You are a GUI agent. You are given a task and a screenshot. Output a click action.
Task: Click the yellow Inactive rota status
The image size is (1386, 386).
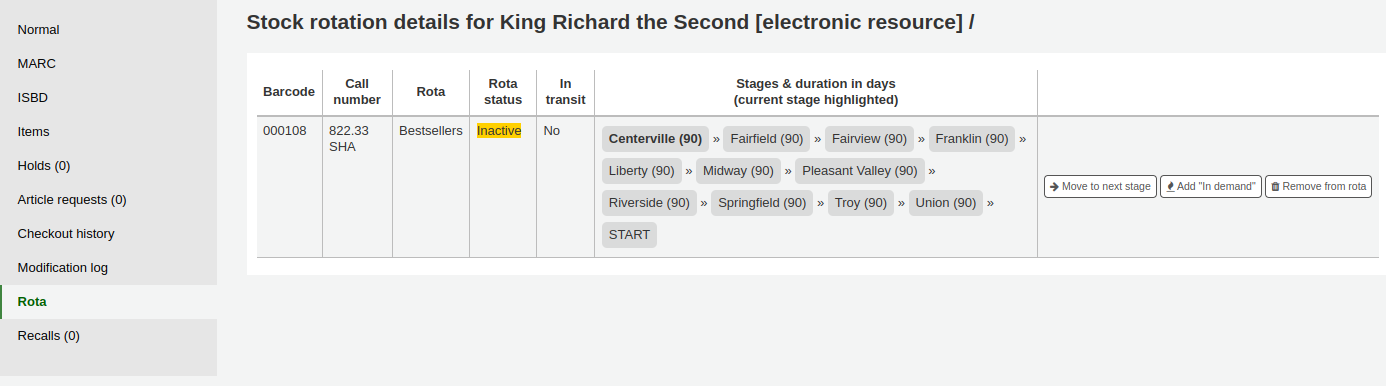coord(499,131)
